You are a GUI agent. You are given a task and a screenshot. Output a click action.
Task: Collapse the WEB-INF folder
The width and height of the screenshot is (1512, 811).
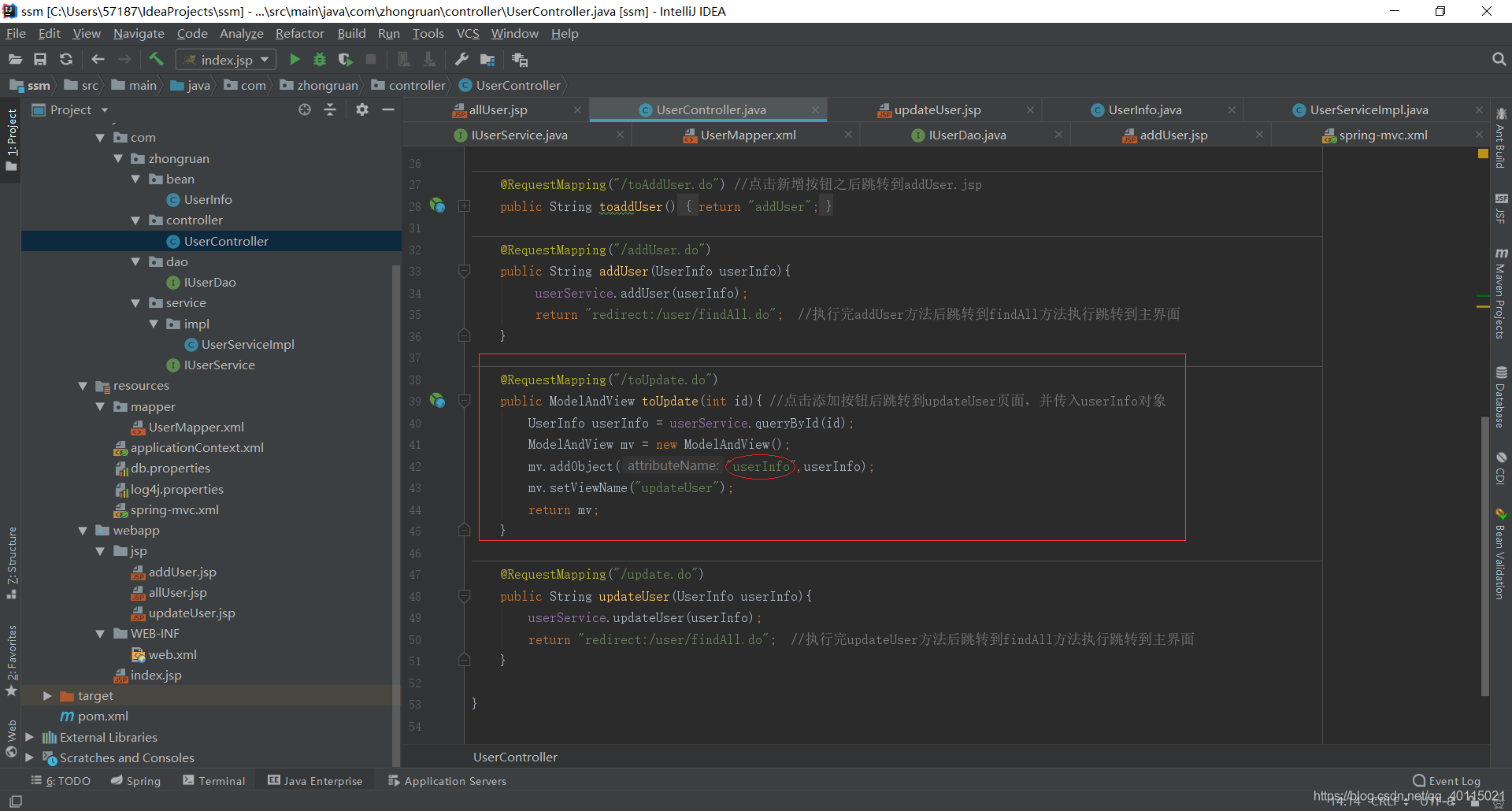coord(100,634)
